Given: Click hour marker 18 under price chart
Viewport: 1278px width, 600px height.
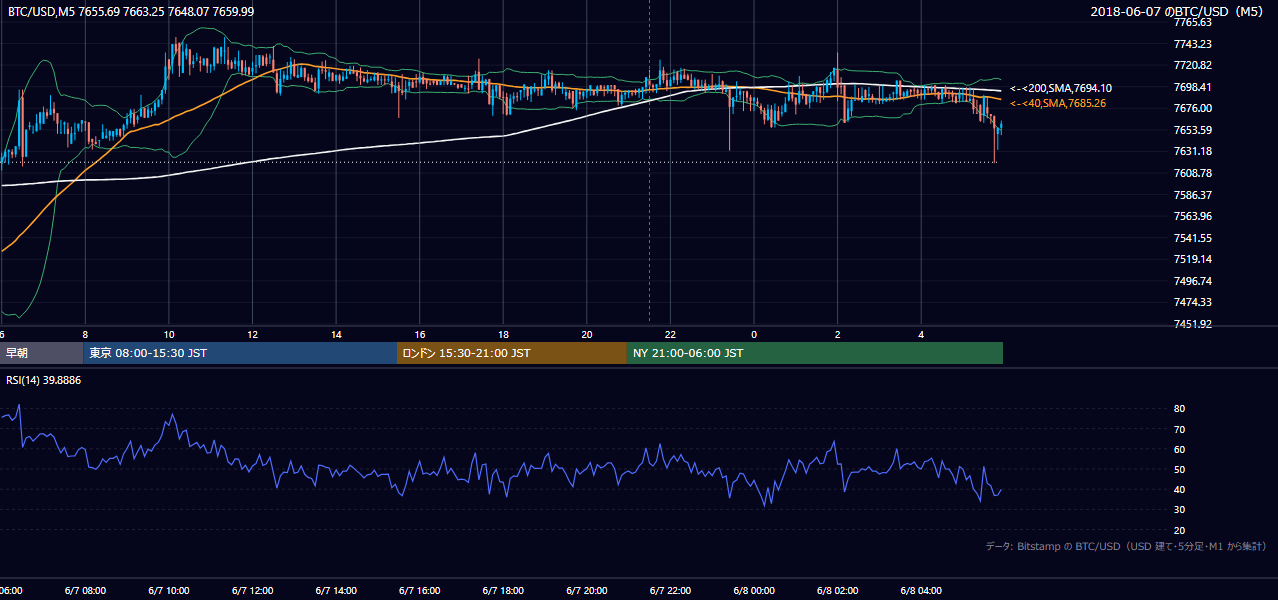Looking at the screenshot, I should 503,334.
